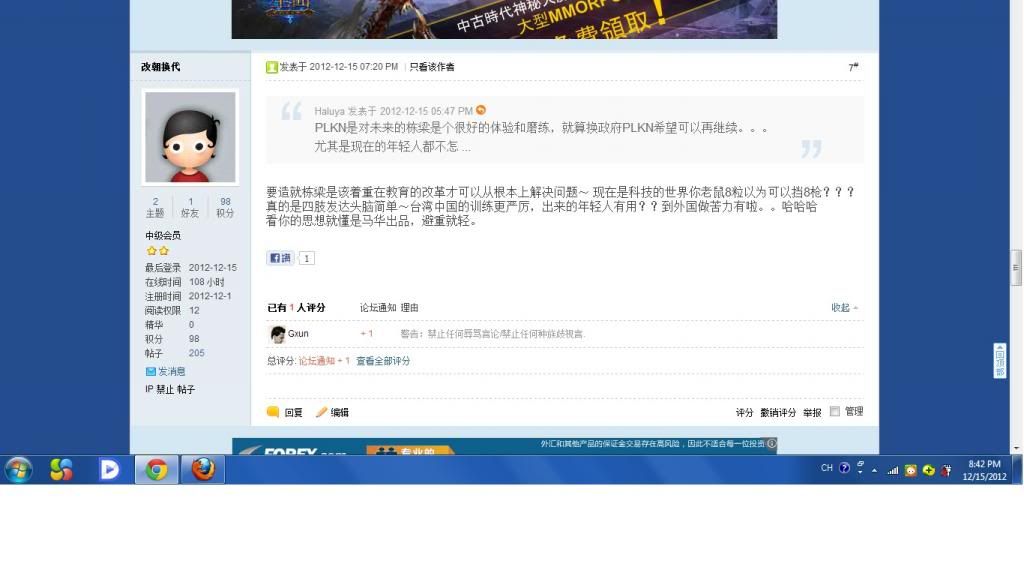Open 查看全部评分 link
Viewport: 1024px width, 575px height.
point(383,361)
